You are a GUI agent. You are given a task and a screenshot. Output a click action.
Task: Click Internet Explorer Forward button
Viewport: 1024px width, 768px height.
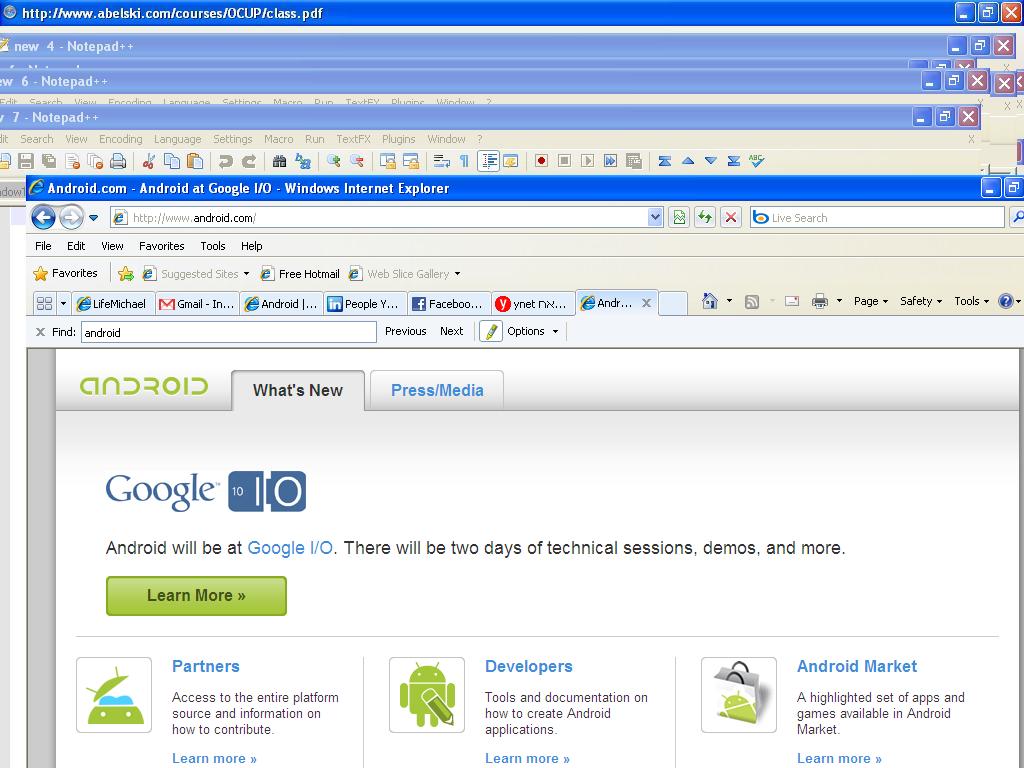(x=71, y=217)
